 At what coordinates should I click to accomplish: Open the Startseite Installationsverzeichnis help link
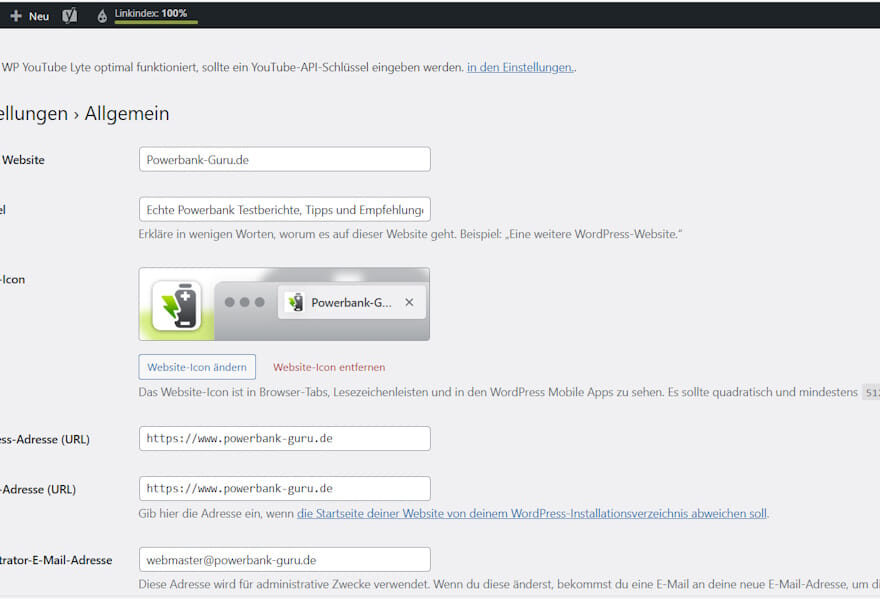531,514
